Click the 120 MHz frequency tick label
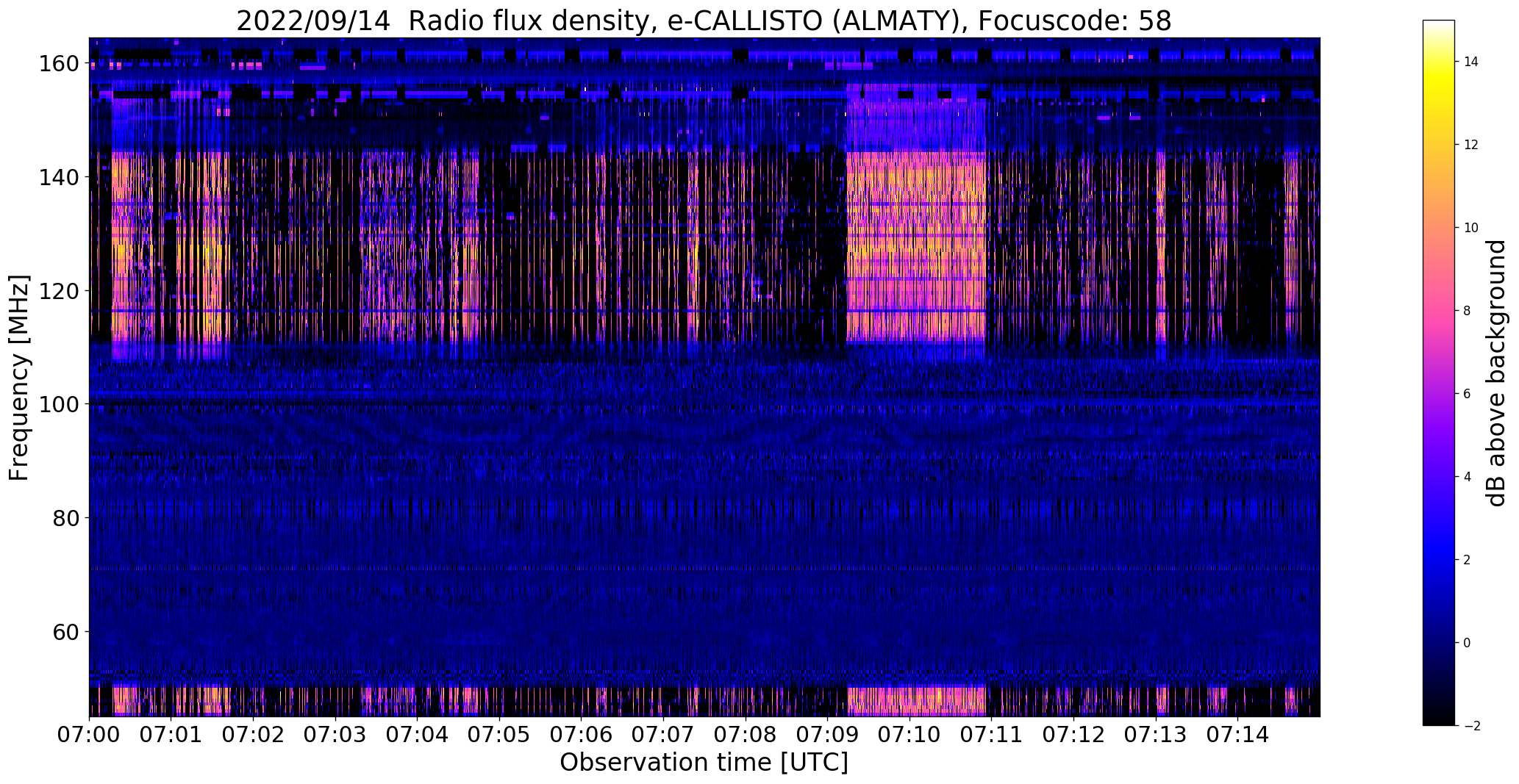The height and width of the screenshot is (784, 1519). click(x=58, y=291)
